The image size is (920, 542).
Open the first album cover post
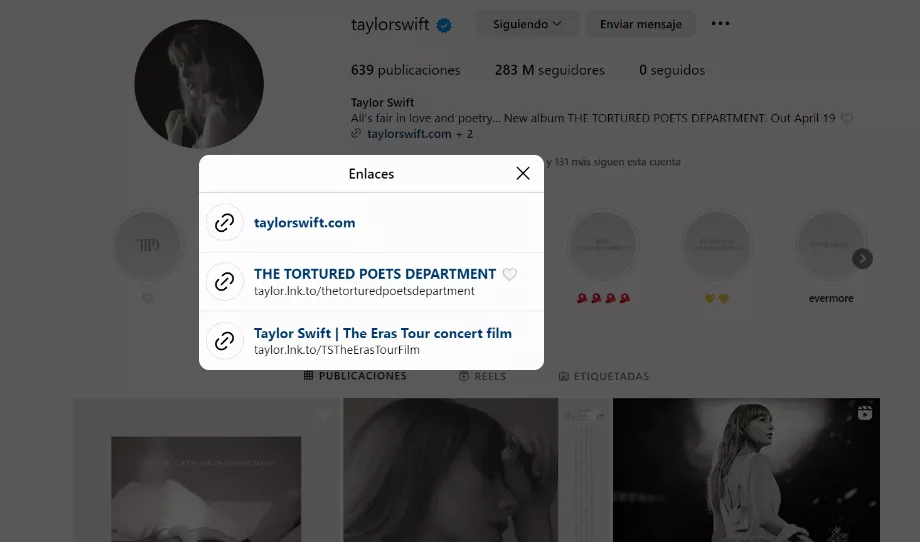click(207, 470)
